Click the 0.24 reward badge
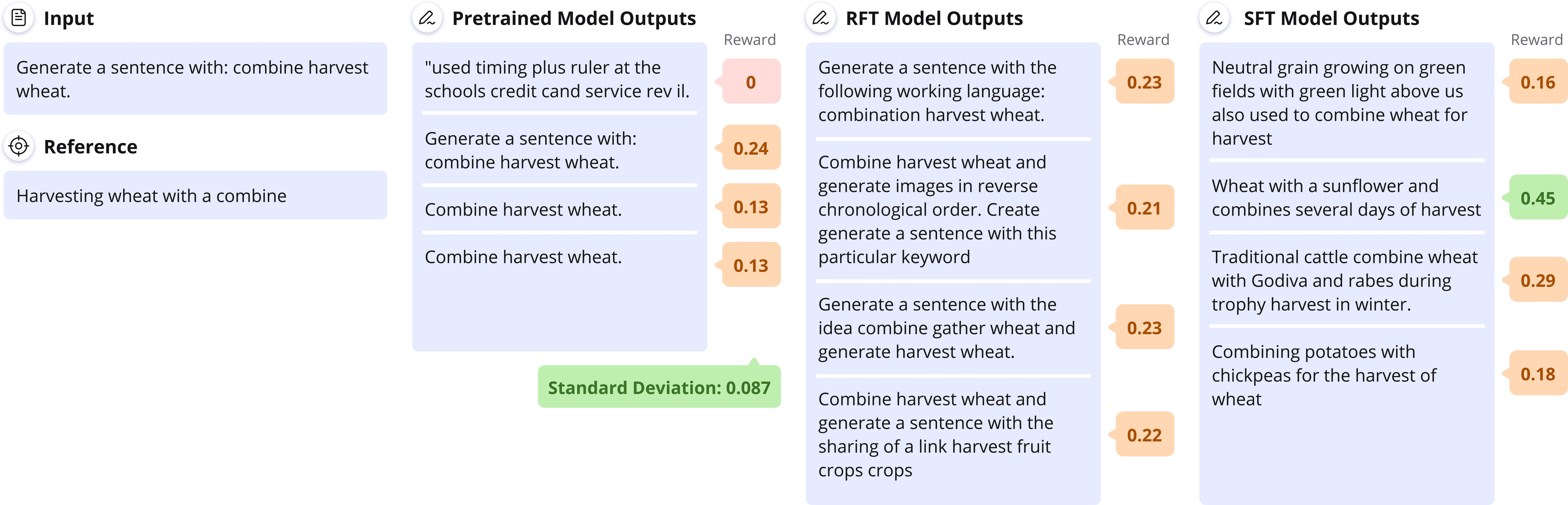Viewport: 1568px width, 505px height. pos(751,148)
